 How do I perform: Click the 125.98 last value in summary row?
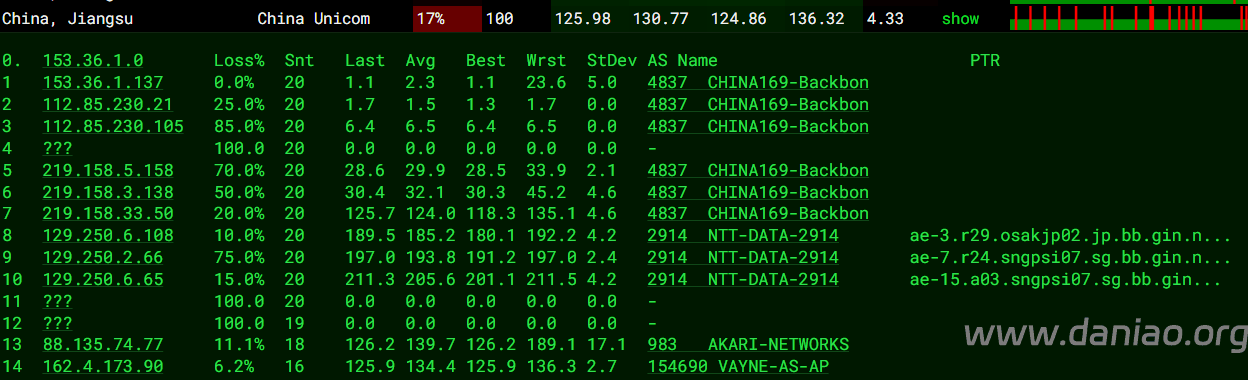[x=584, y=19]
